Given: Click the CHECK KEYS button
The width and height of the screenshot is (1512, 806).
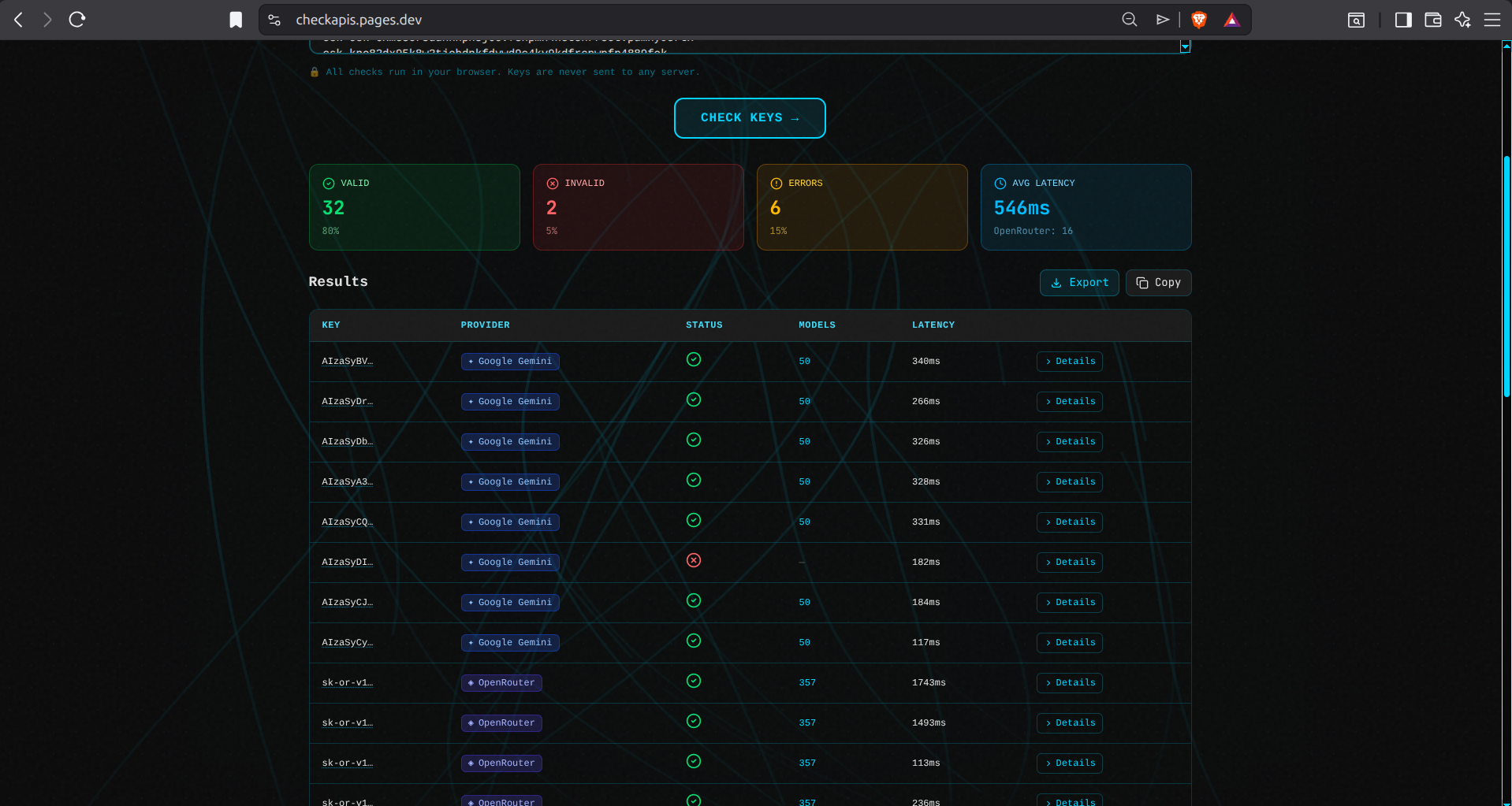Looking at the screenshot, I should [x=750, y=118].
